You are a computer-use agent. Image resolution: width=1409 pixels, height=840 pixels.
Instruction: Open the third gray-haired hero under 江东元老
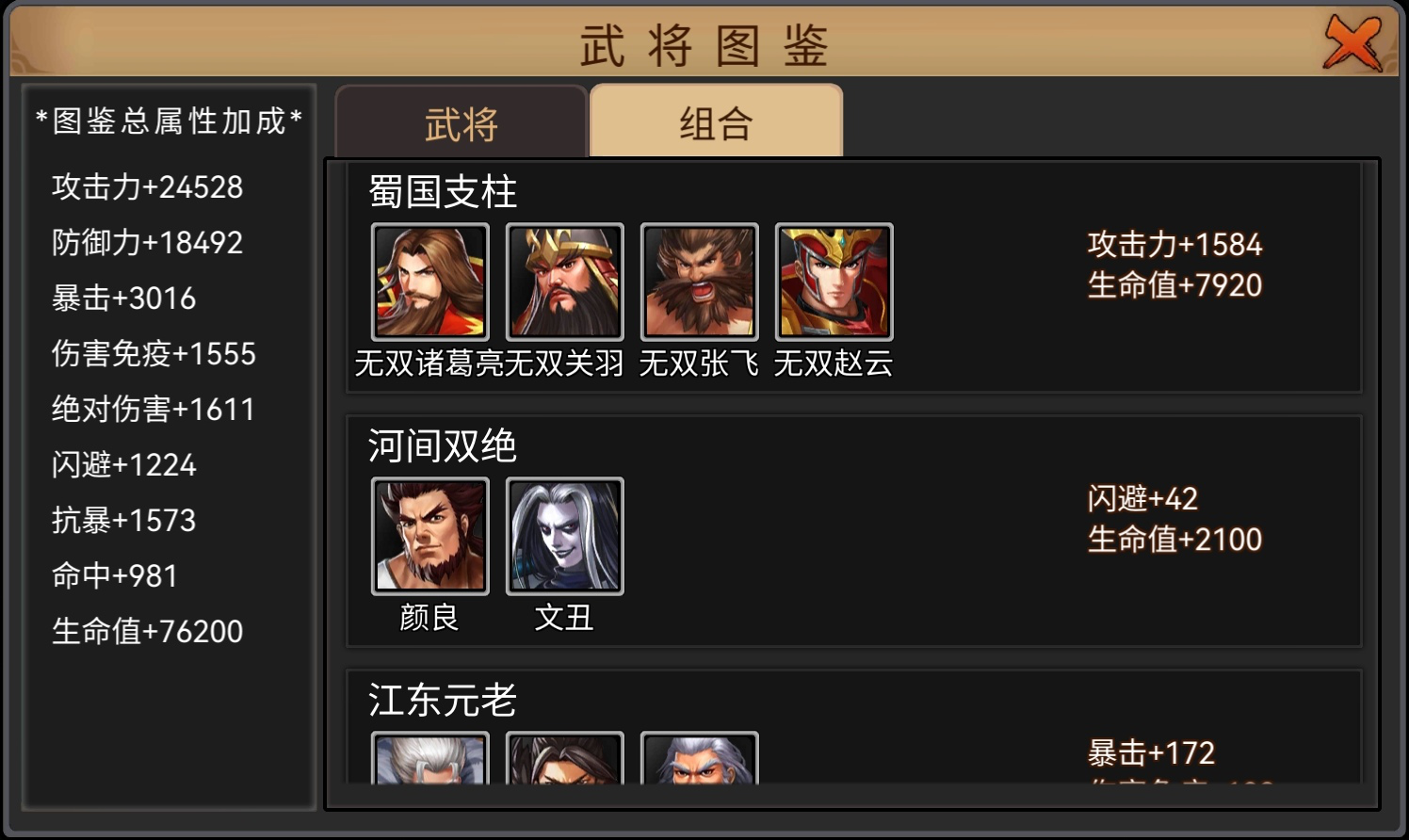point(700,757)
